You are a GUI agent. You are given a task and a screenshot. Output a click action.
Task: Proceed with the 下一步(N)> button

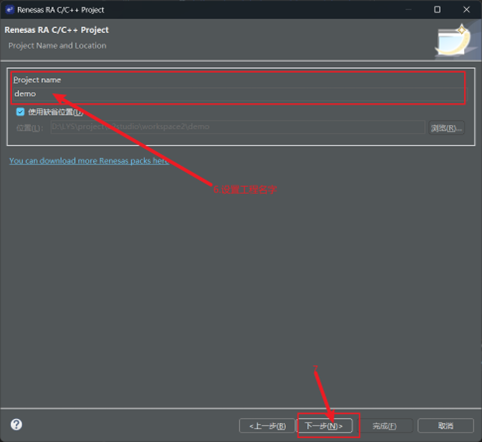(324, 426)
